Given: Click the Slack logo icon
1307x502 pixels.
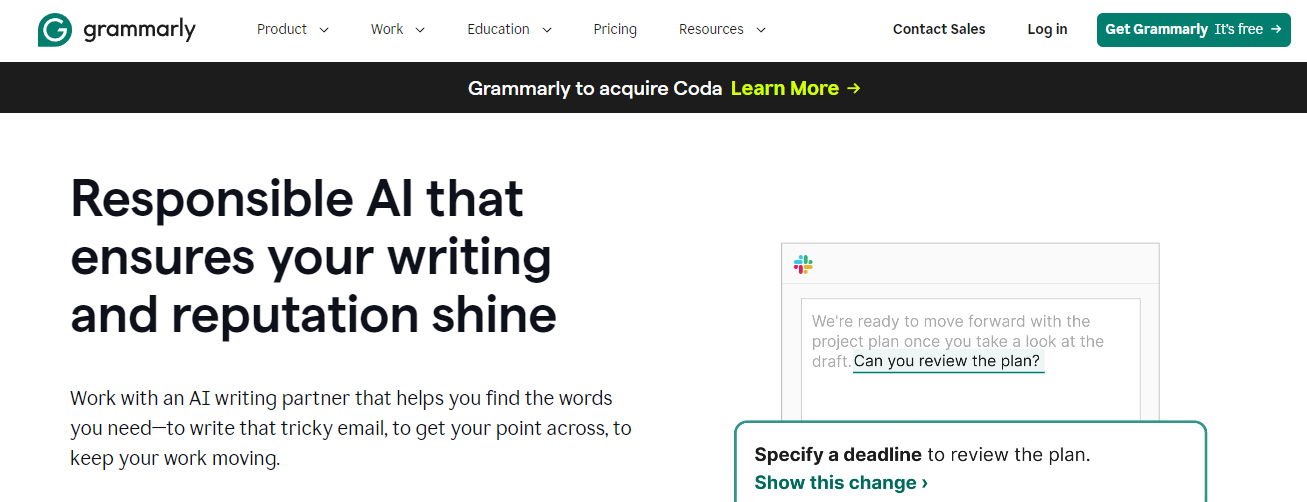Looking at the screenshot, I should point(803,264).
